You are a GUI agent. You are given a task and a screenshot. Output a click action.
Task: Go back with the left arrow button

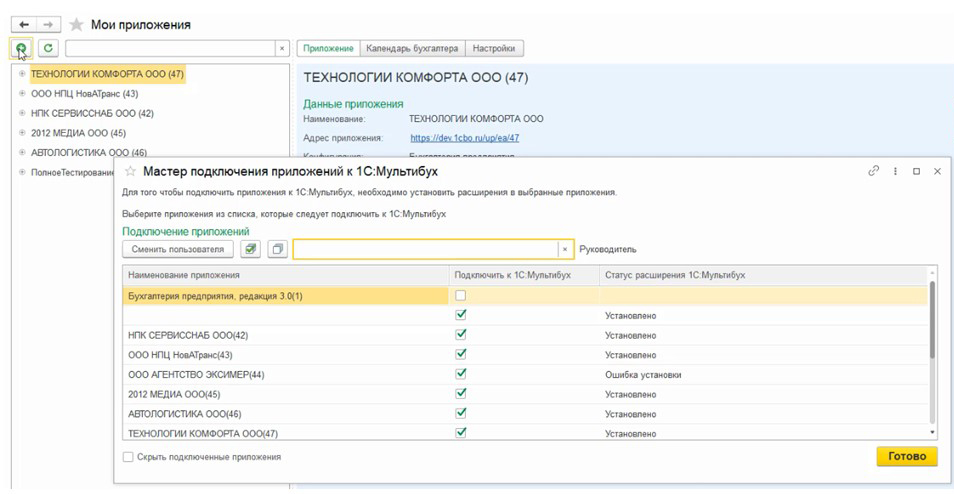24,24
